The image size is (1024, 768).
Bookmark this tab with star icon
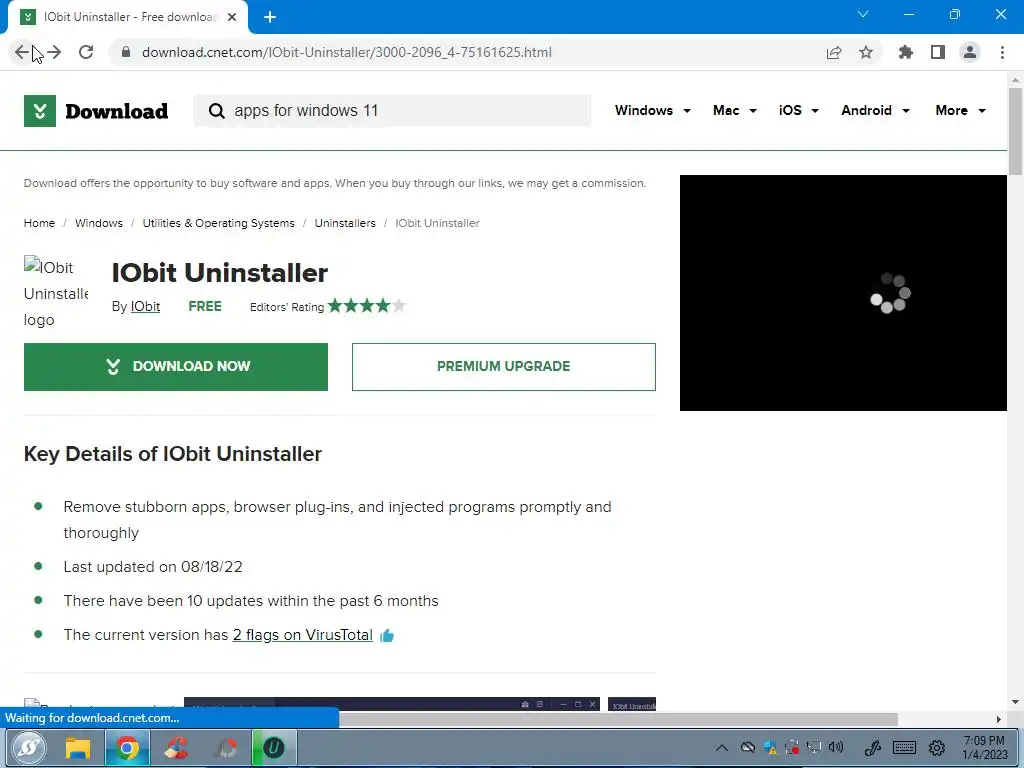866,52
